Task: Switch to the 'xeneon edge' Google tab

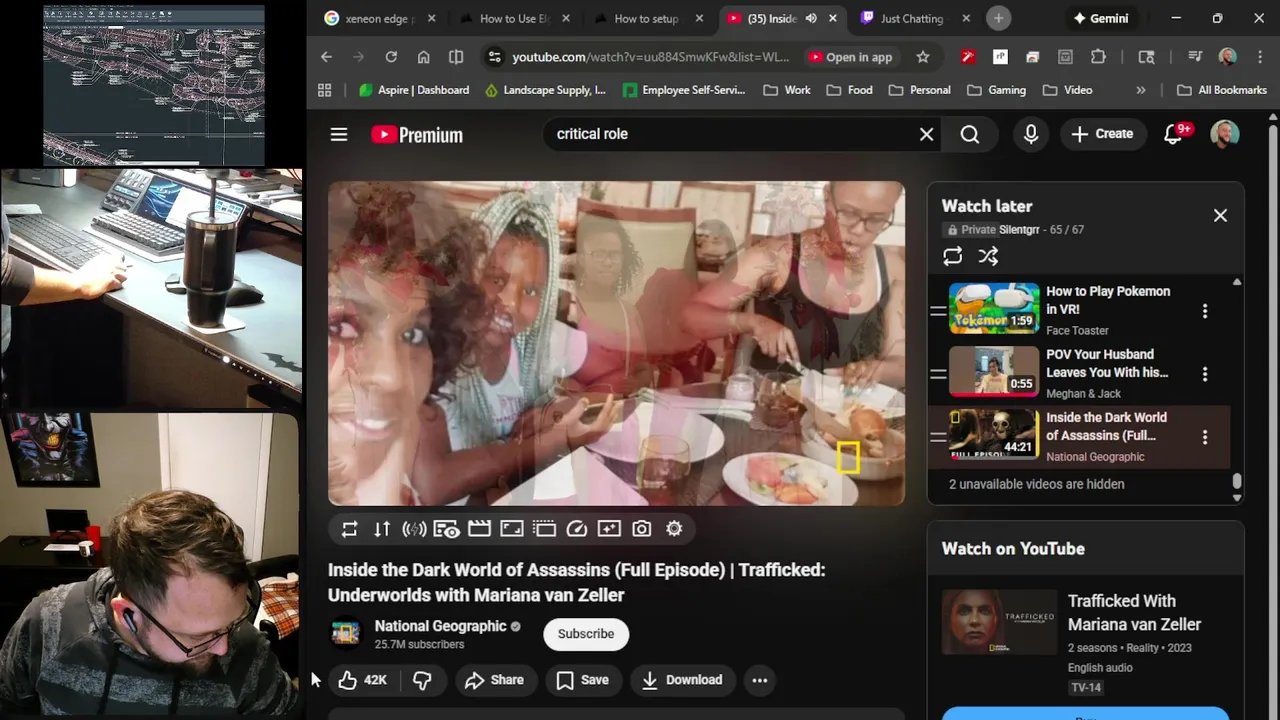Action: pos(380,18)
